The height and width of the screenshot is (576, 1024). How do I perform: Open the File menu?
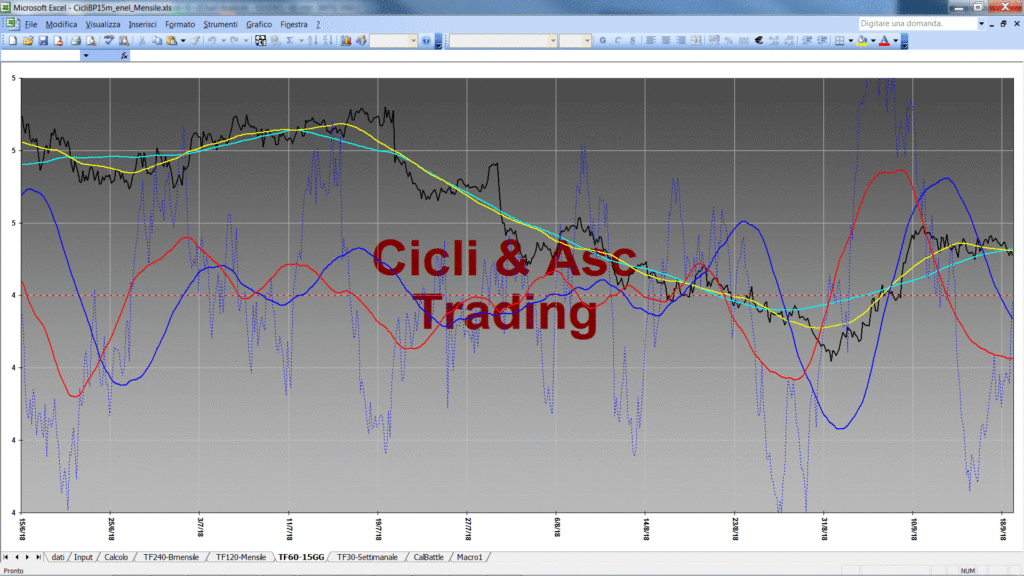[x=31, y=24]
